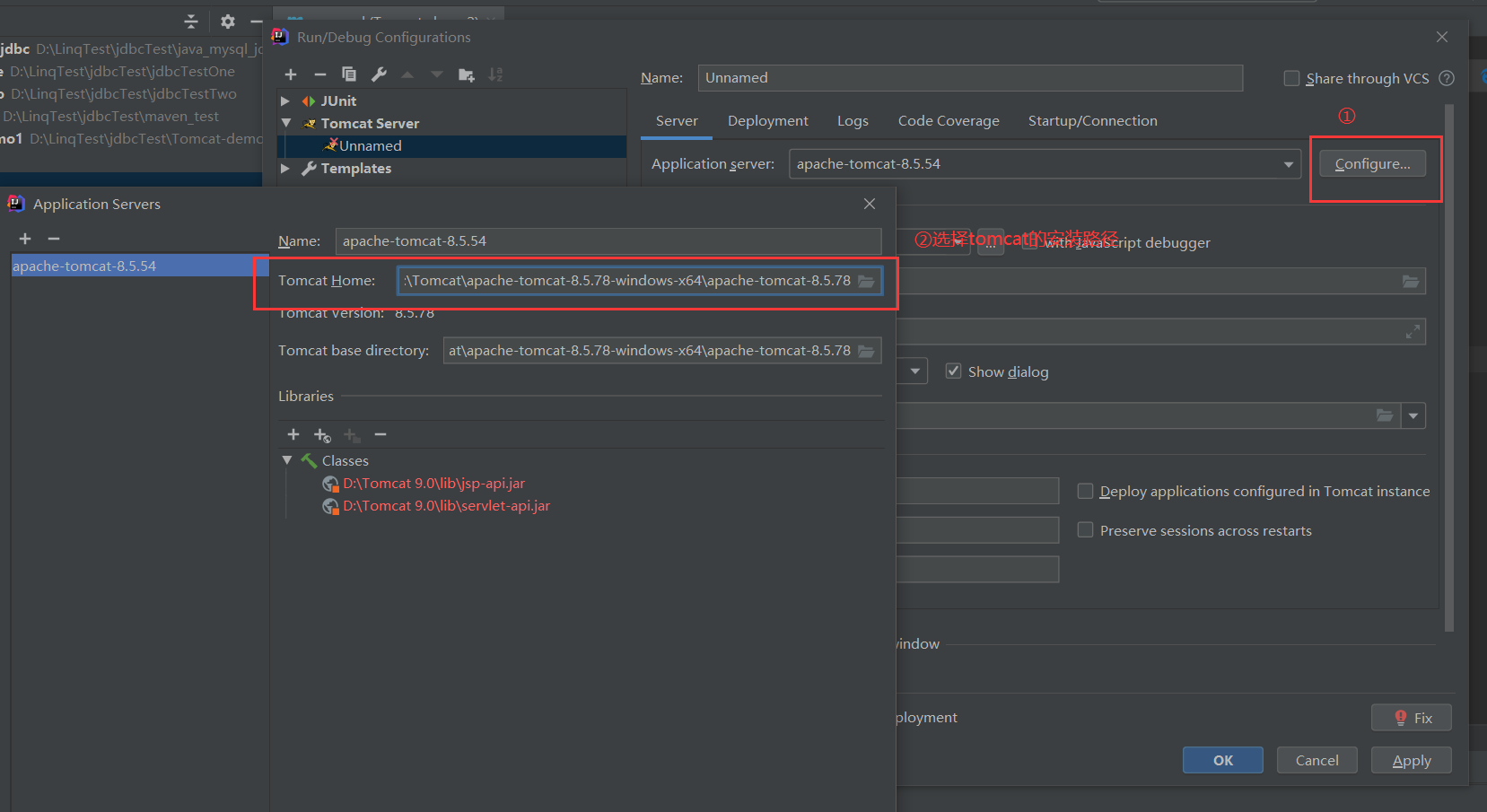Open edit templates wrench in configurations toolbar
1487x812 pixels.
(x=379, y=74)
